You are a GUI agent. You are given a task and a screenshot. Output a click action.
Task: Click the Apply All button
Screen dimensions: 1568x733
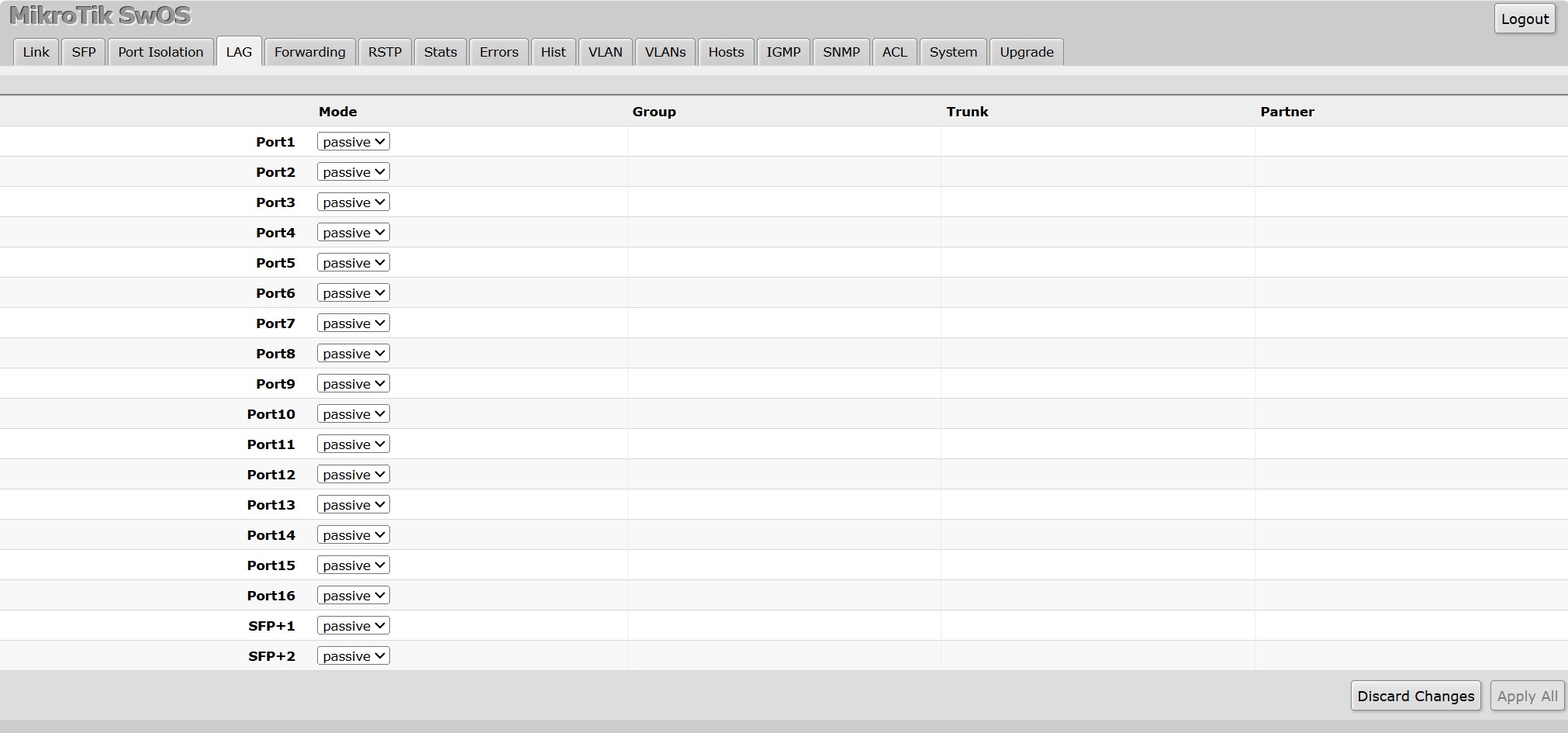1527,696
